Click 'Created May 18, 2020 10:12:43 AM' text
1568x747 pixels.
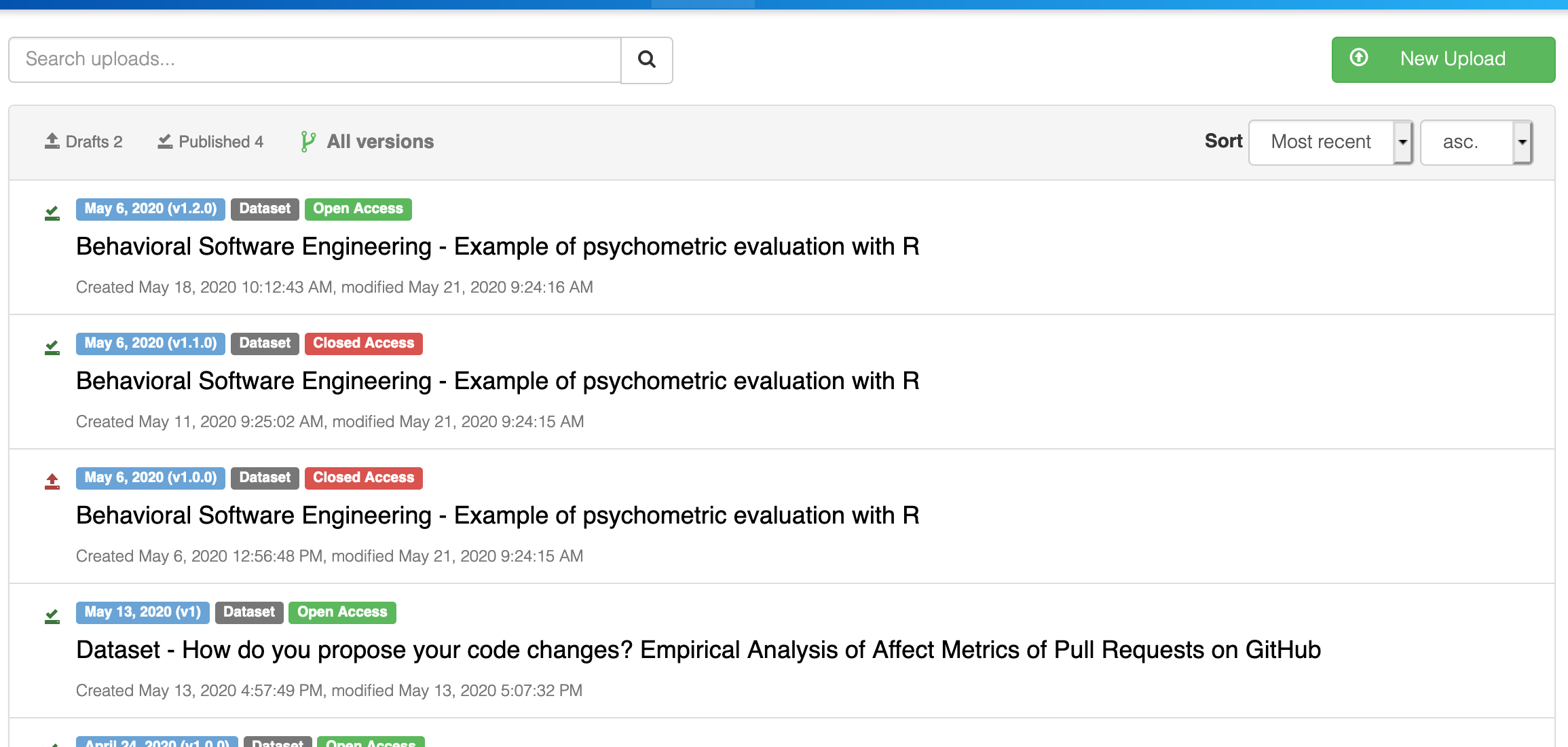click(x=204, y=287)
